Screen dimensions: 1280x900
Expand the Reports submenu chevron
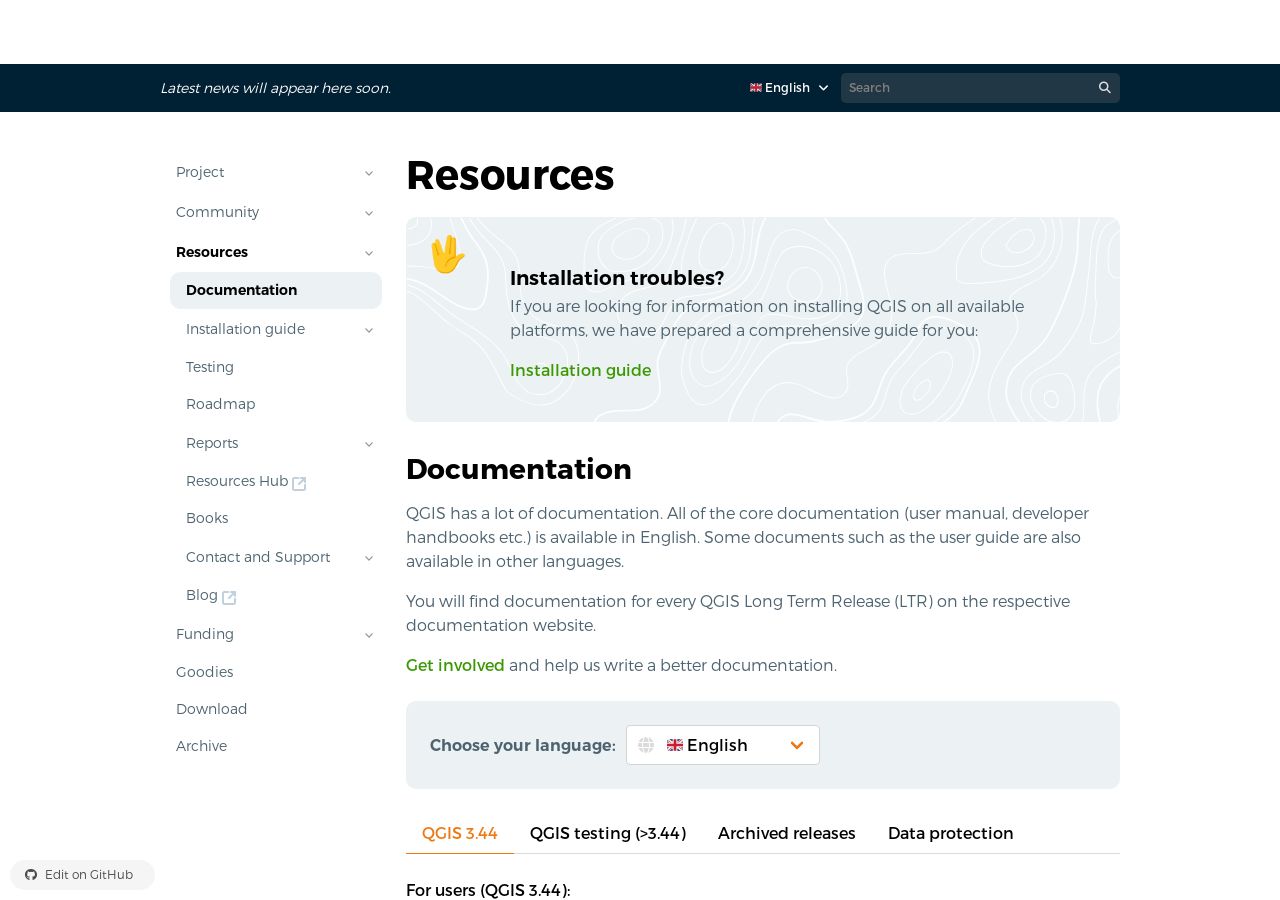[x=368, y=444]
